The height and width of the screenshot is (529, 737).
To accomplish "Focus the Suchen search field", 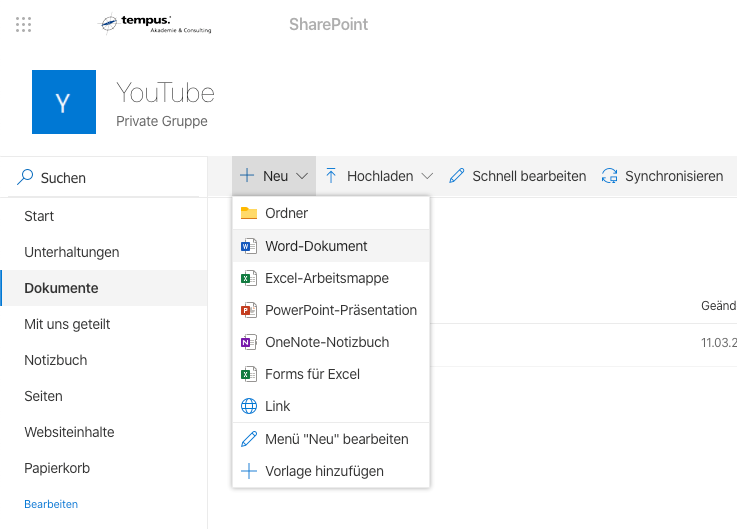I will point(103,177).
